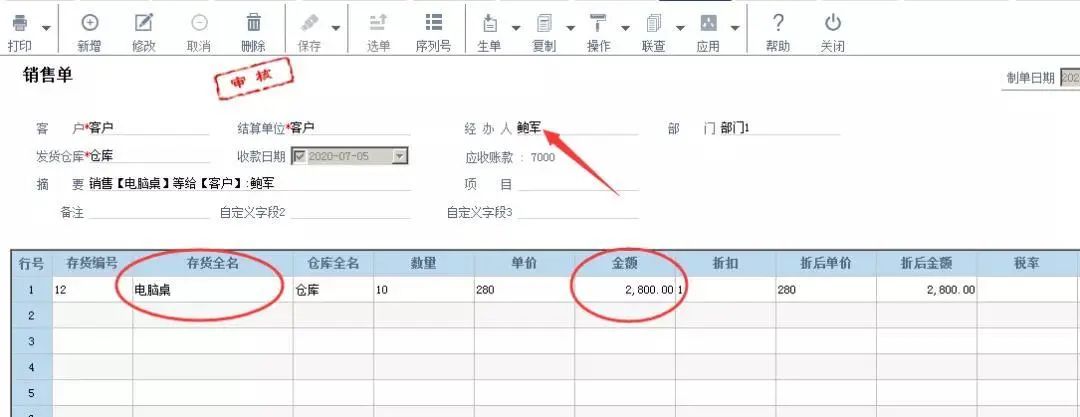Screen dimensions: 1080x417
Task: Expand the 操作 dropdown arrow
Action: [x=625, y=28]
